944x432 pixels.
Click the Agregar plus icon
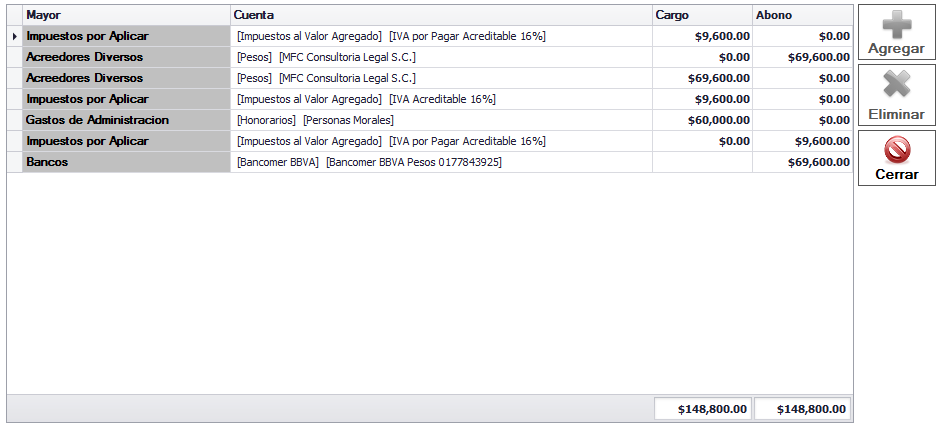pyautogui.click(x=896, y=24)
